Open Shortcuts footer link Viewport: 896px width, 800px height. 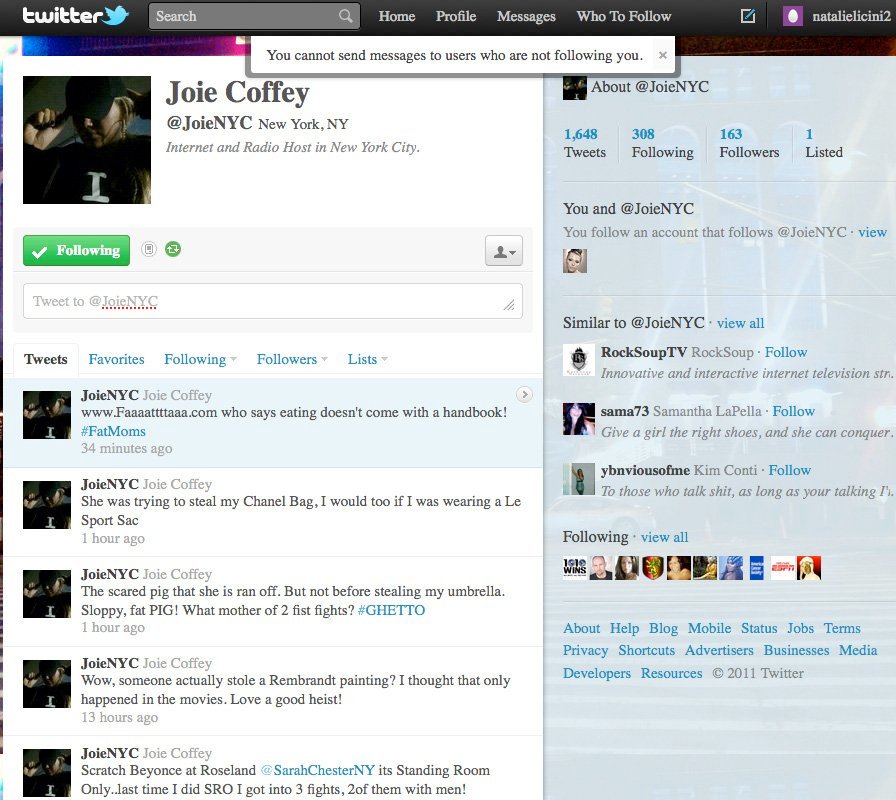coord(646,650)
